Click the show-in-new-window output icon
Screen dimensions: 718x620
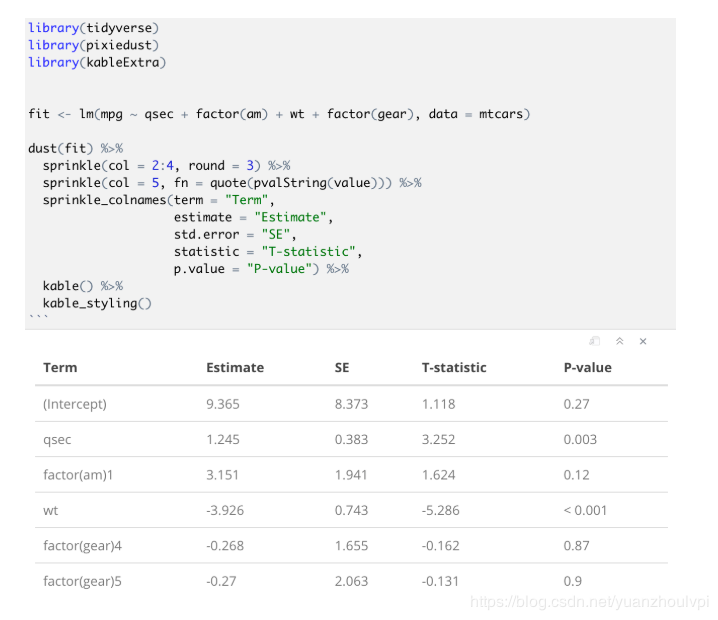tap(595, 341)
